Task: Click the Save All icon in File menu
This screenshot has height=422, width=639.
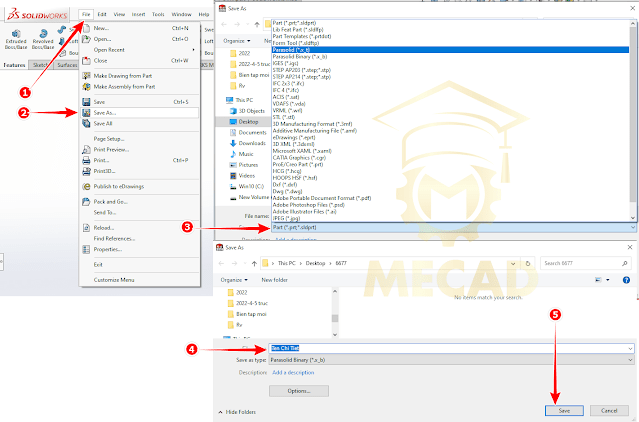Action: tap(86, 123)
